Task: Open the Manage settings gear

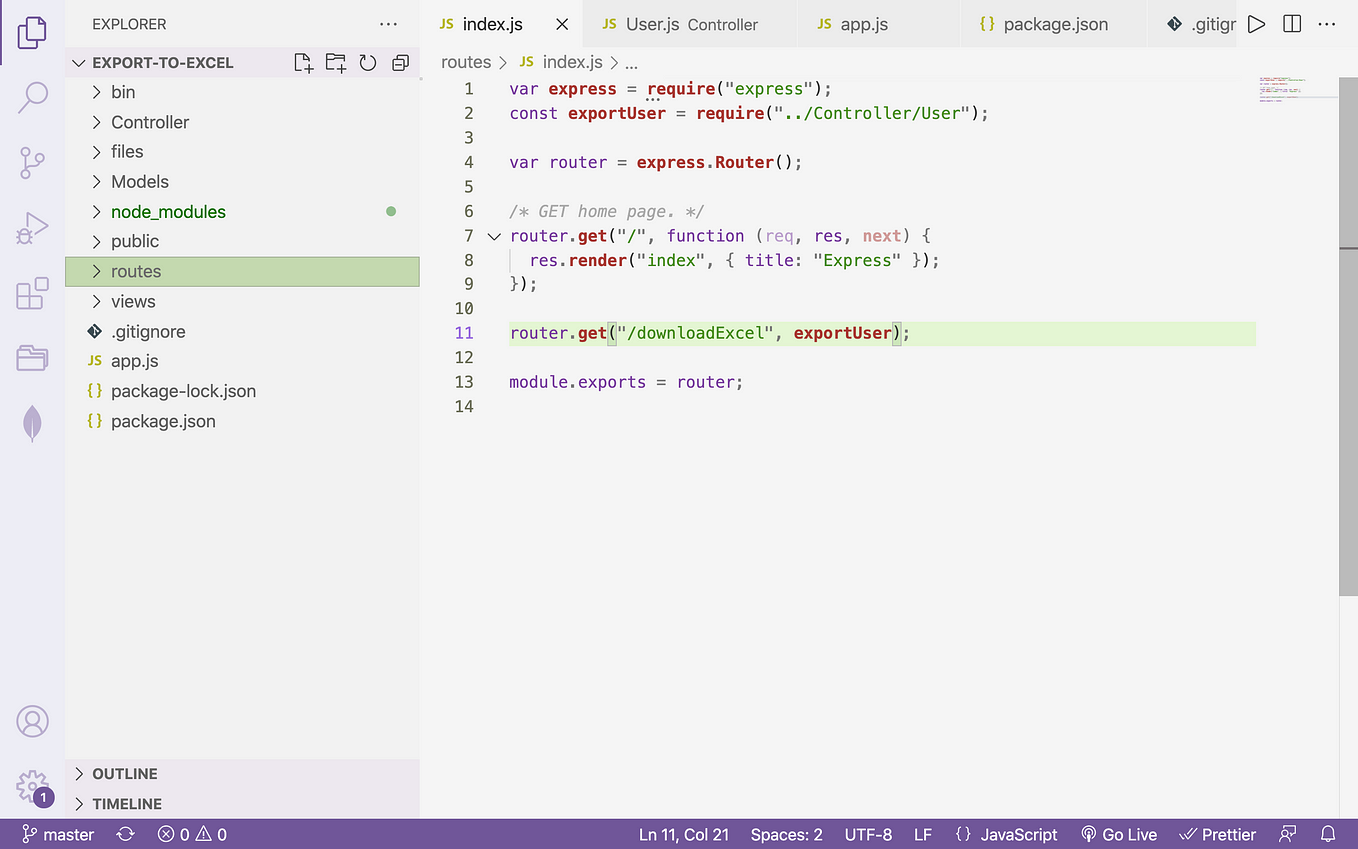Action: coord(33,787)
